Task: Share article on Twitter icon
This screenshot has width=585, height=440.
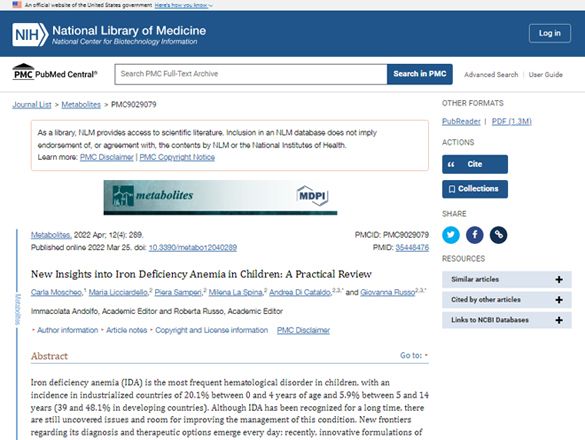Action: click(451, 235)
